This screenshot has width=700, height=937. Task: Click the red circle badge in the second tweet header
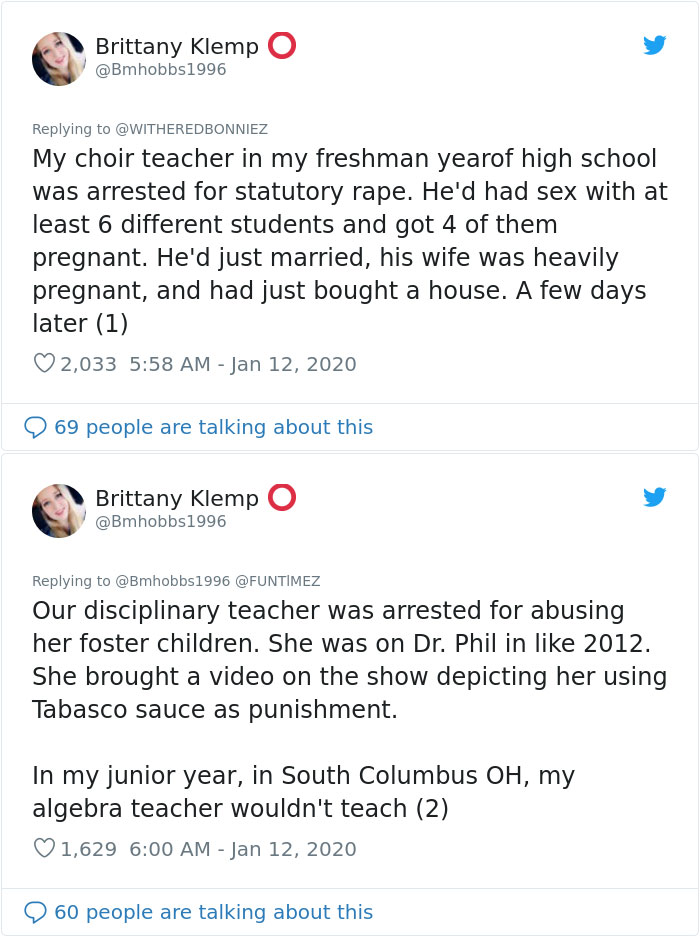[282, 498]
